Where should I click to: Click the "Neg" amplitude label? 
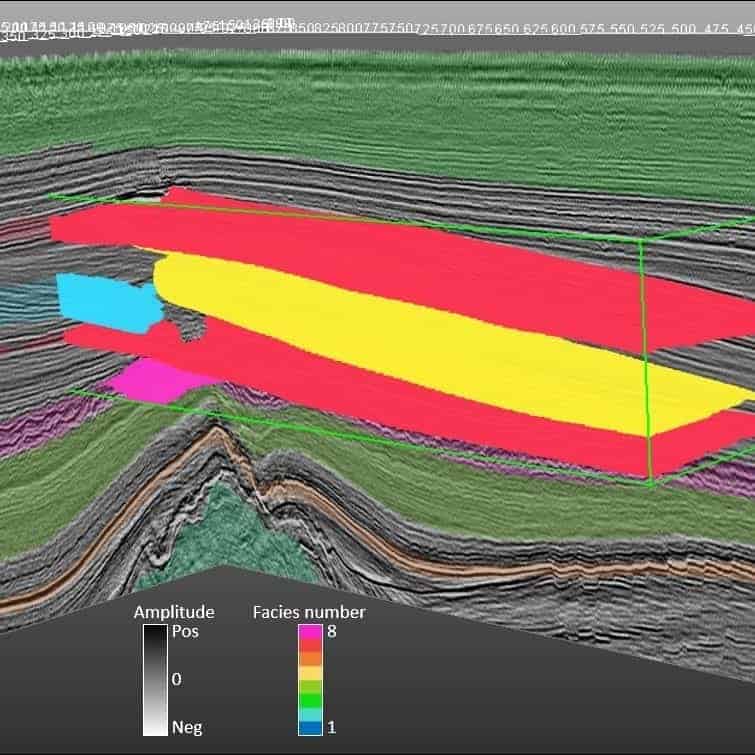[187, 727]
